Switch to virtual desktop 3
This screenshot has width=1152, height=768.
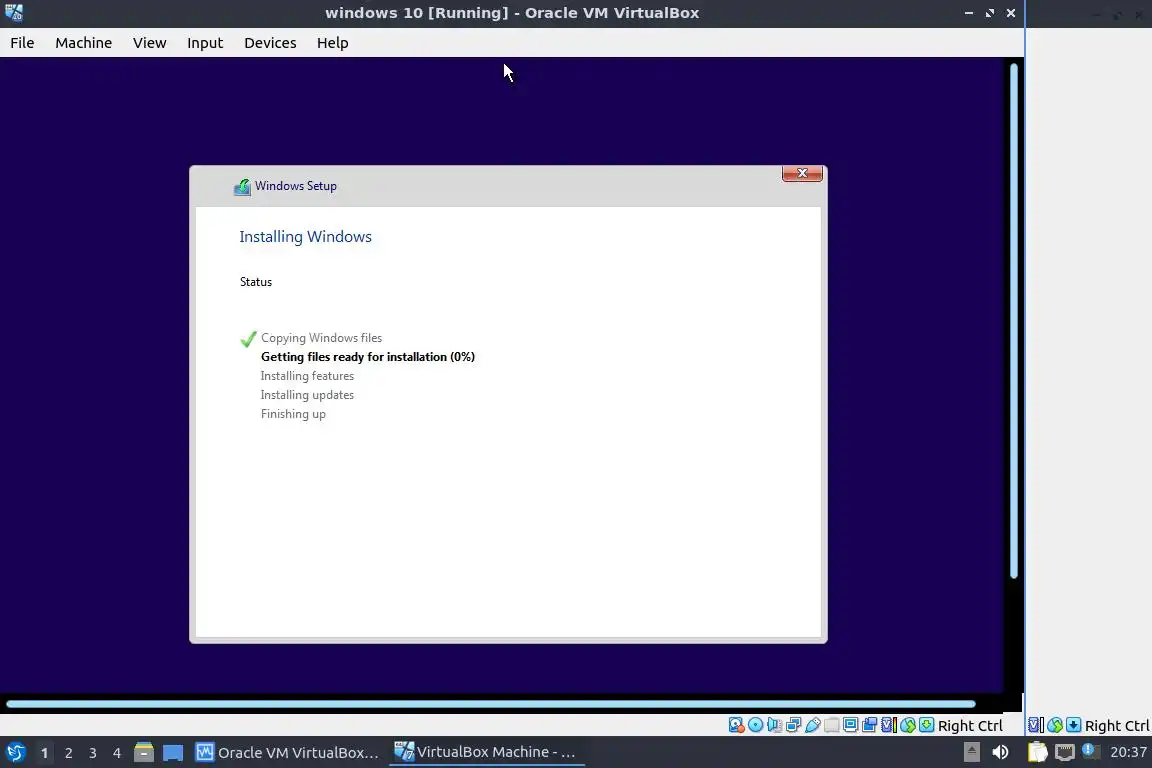click(x=93, y=753)
